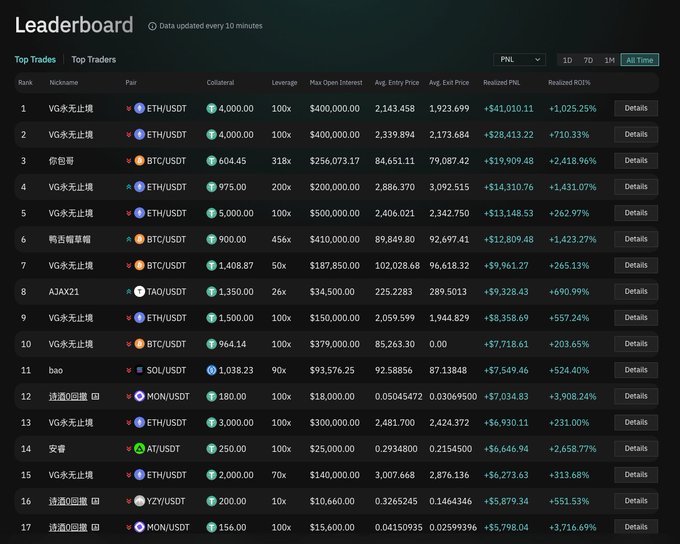Click the BTC coin icon in rank 10 row
This screenshot has height=544, width=680.
pyautogui.click(x=140, y=344)
